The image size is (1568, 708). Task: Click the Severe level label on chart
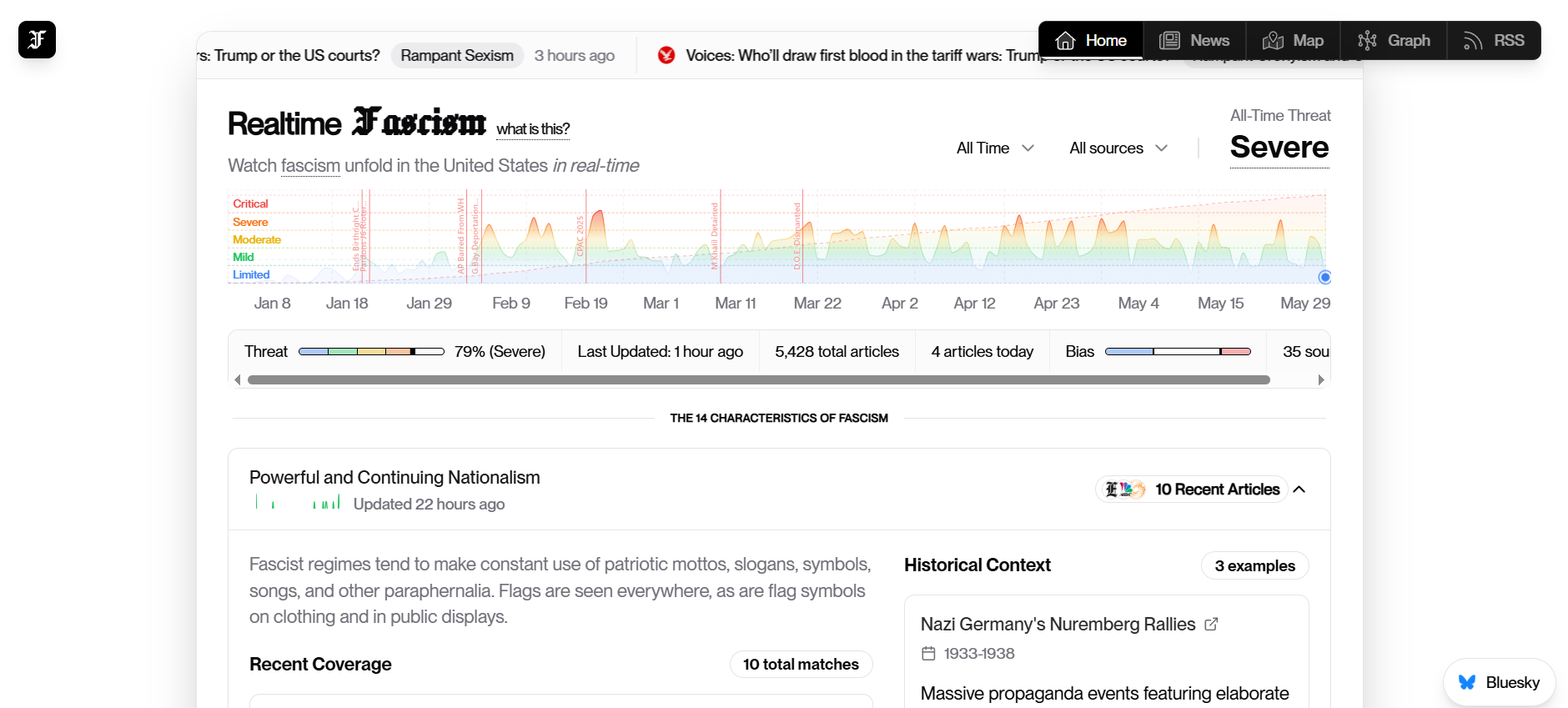click(250, 222)
